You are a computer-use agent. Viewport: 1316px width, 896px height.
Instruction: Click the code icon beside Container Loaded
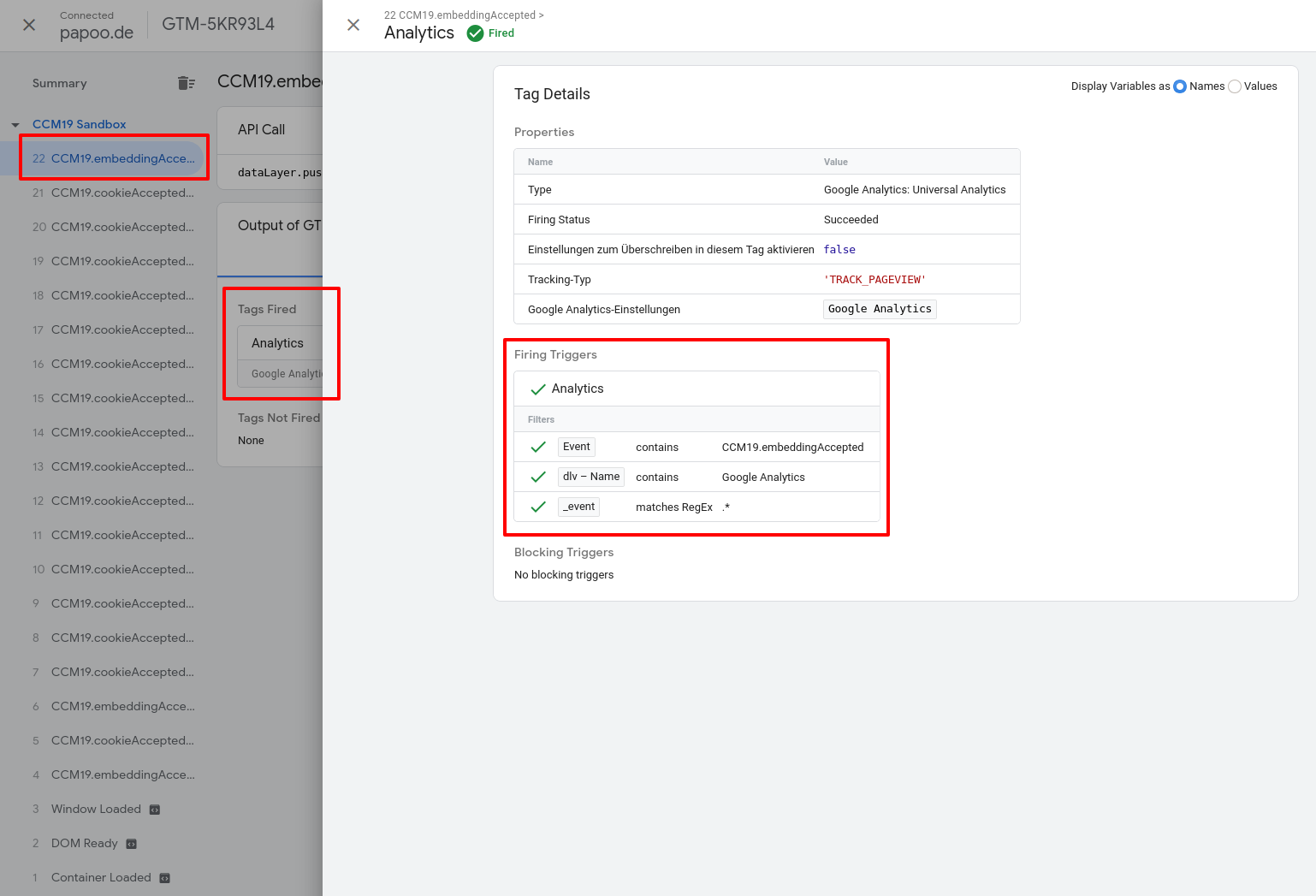tap(165, 878)
